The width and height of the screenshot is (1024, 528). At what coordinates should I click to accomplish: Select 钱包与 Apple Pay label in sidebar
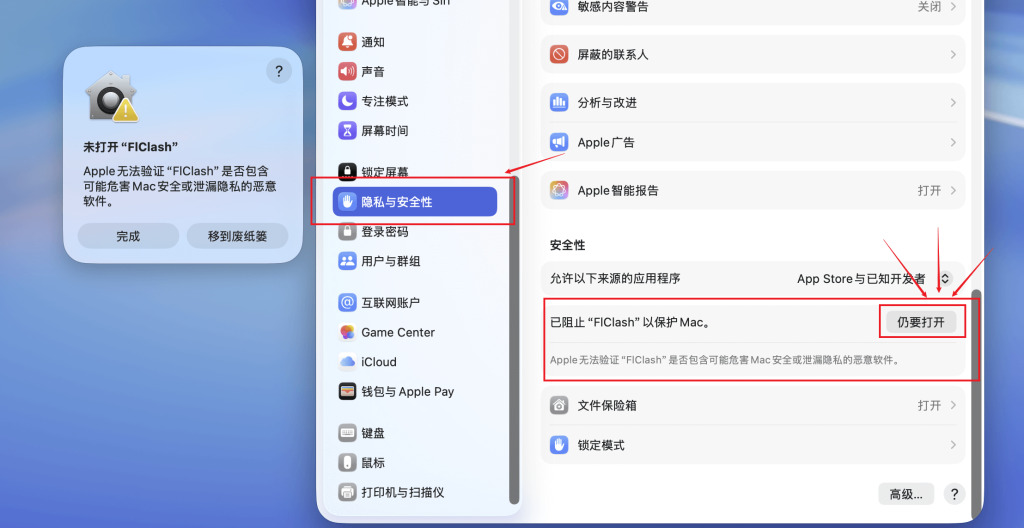[408, 391]
